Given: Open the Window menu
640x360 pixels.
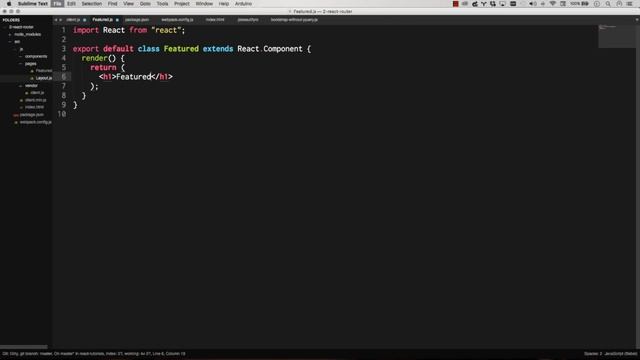Looking at the screenshot, I should pyautogui.click(x=204, y=4).
